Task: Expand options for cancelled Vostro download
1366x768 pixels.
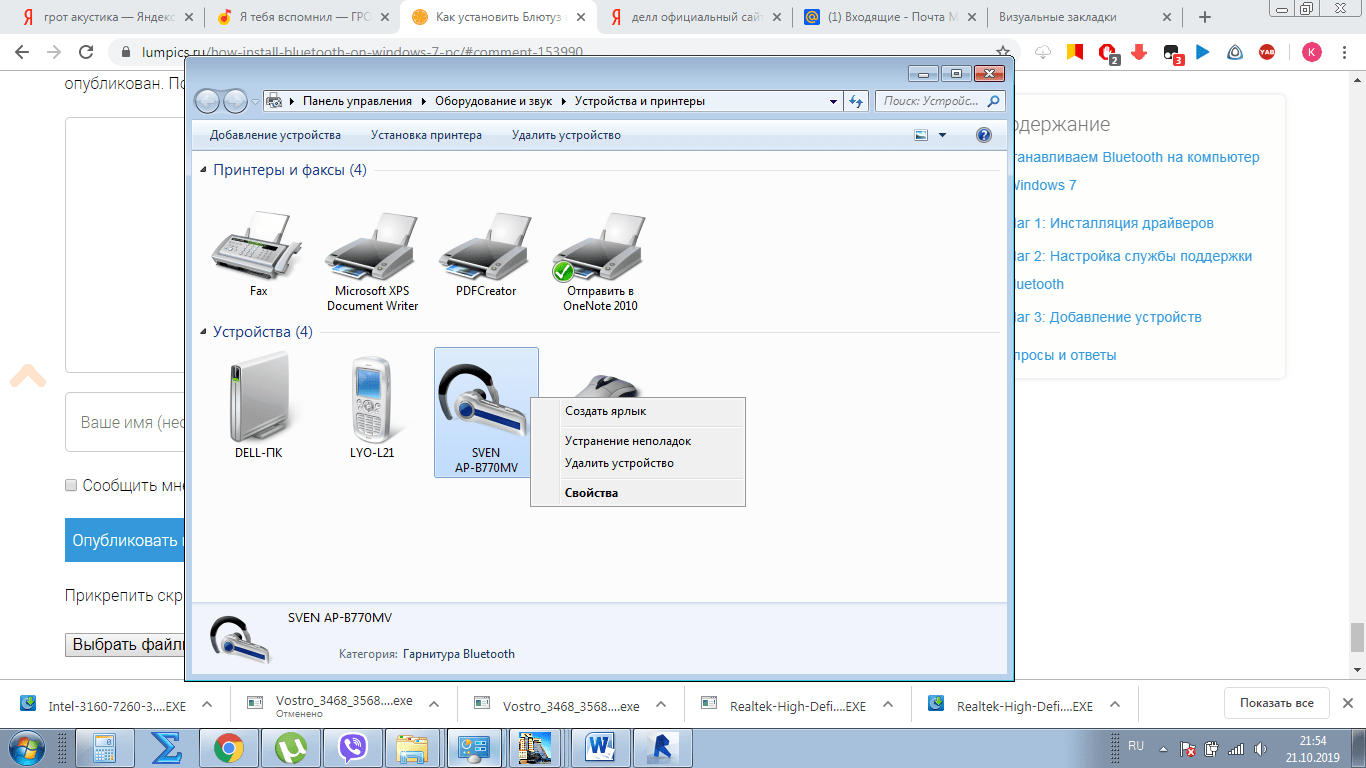Action: [x=434, y=705]
